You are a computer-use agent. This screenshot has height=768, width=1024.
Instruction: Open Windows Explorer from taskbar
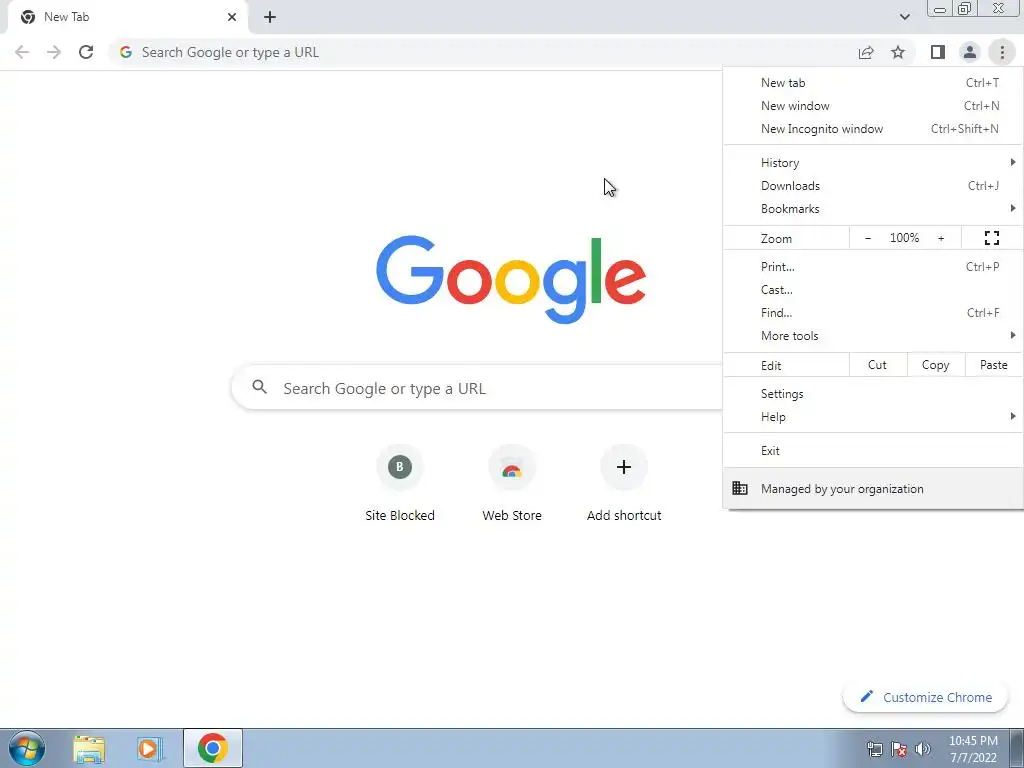coord(89,749)
